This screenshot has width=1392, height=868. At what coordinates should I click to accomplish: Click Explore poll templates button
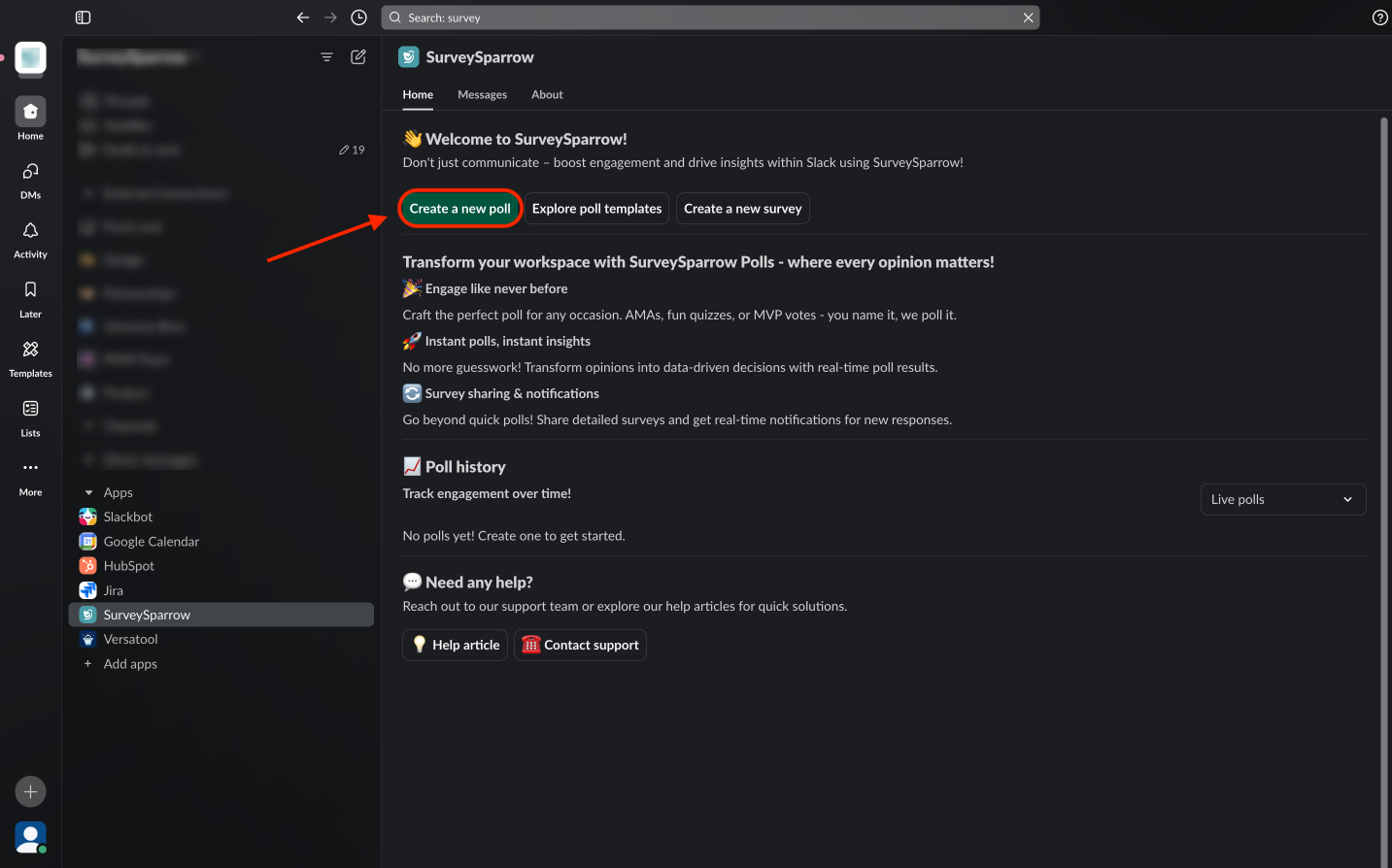pyautogui.click(x=596, y=209)
